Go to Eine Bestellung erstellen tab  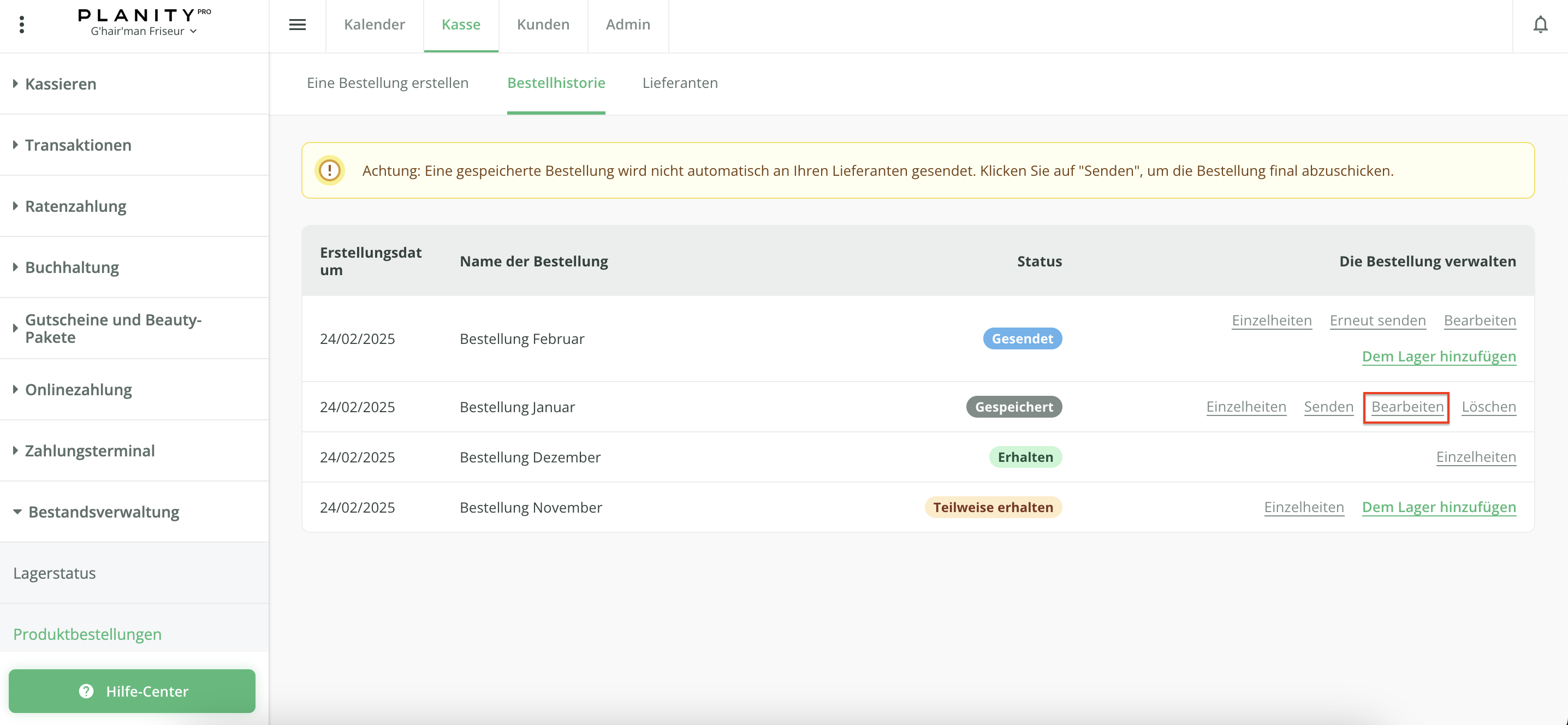pos(387,83)
